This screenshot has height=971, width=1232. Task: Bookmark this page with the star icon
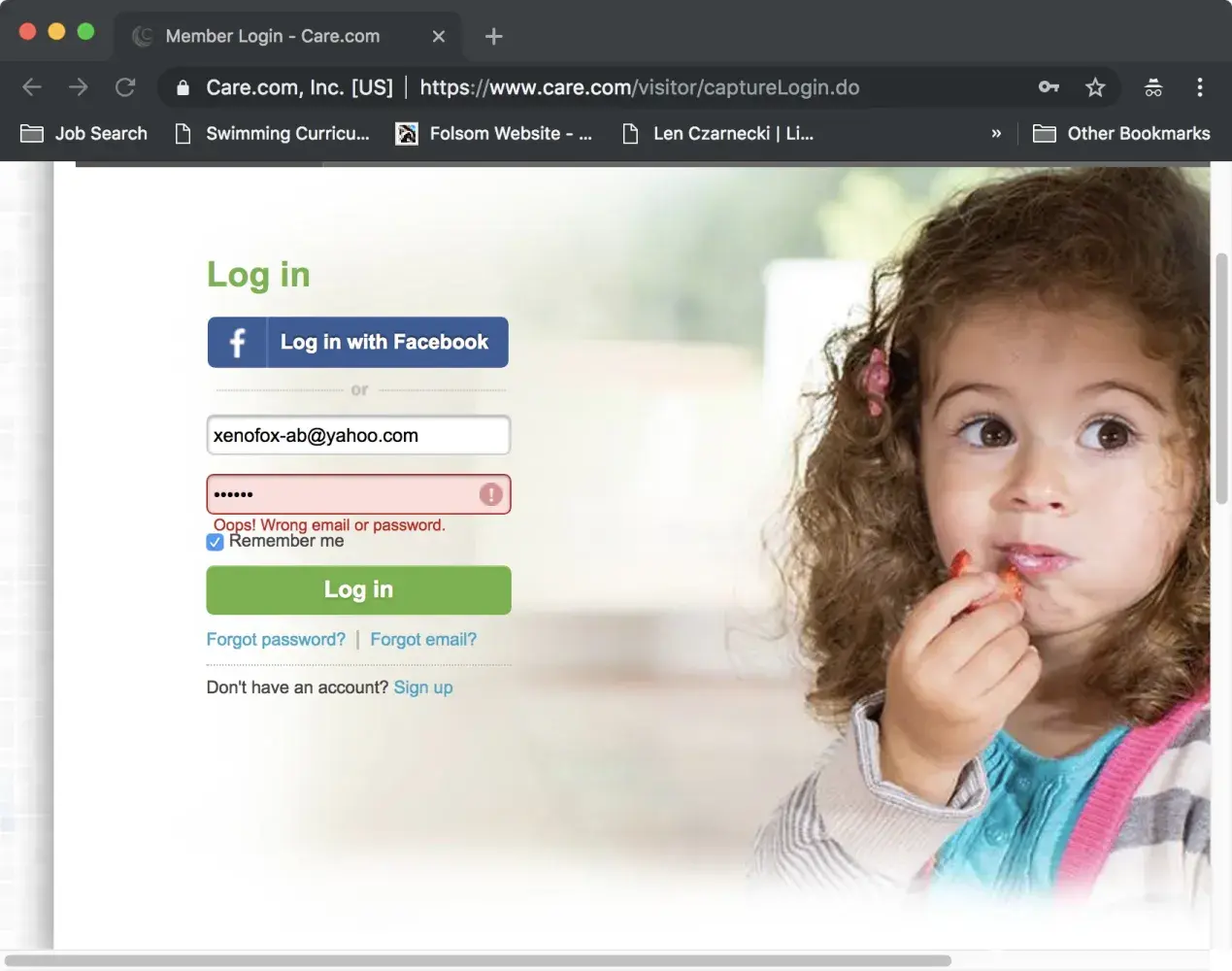tap(1095, 87)
